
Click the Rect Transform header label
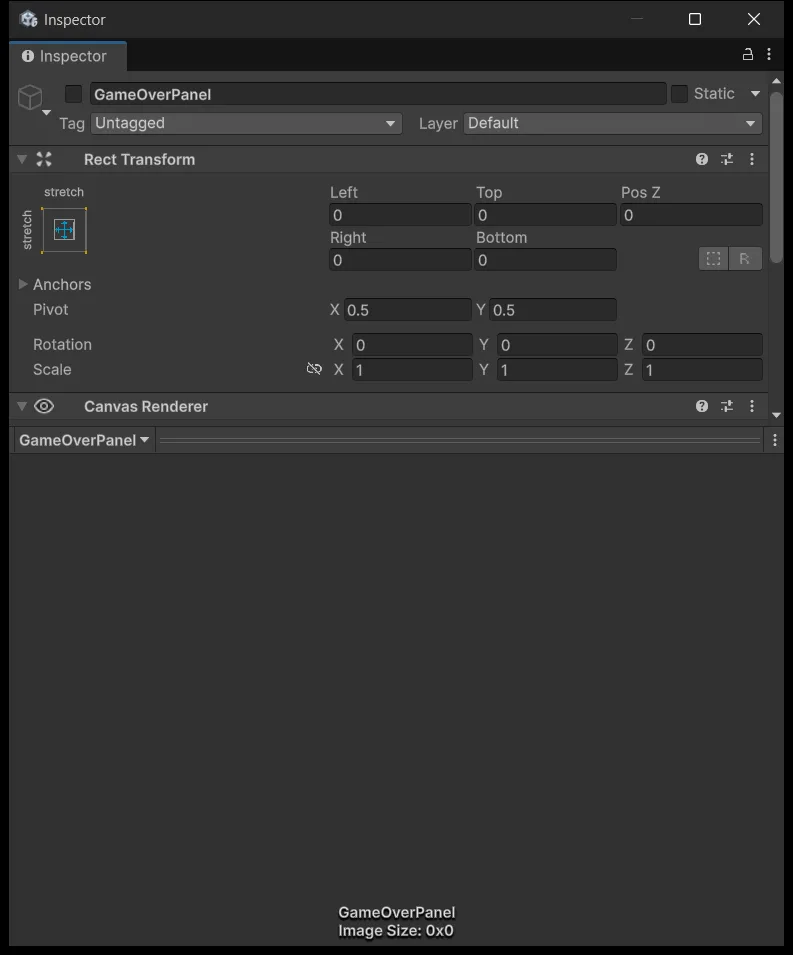(x=139, y=160)
